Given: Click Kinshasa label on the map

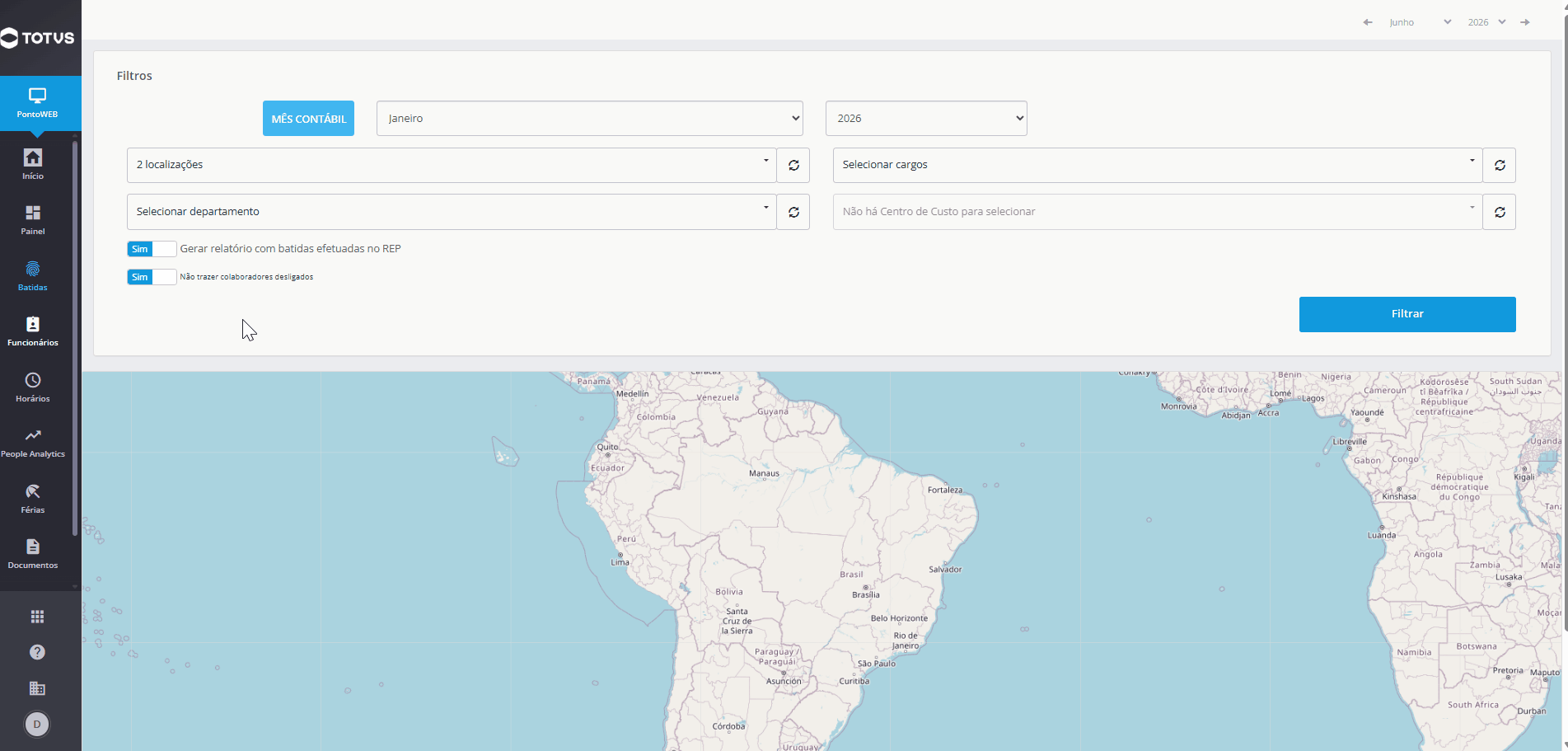Looking at the screenshot, I should (1399, 496).
